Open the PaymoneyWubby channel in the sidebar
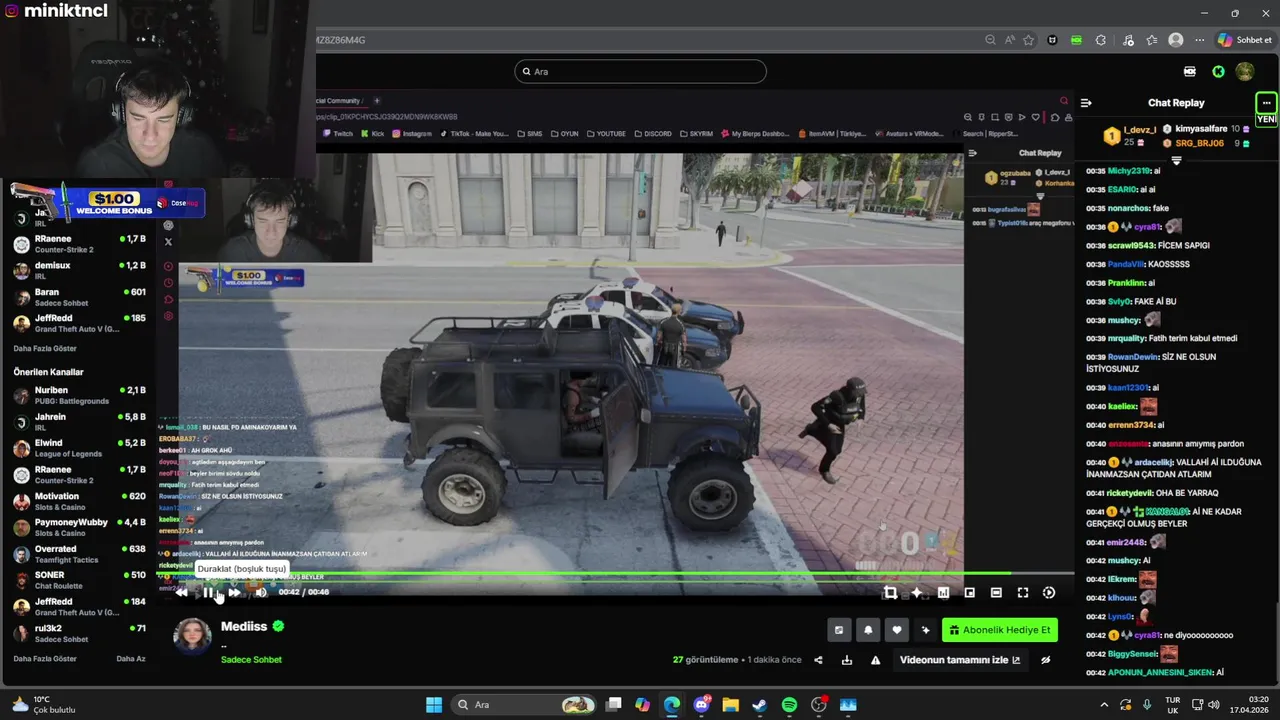The image size is (1280, 720). point(80,527)
